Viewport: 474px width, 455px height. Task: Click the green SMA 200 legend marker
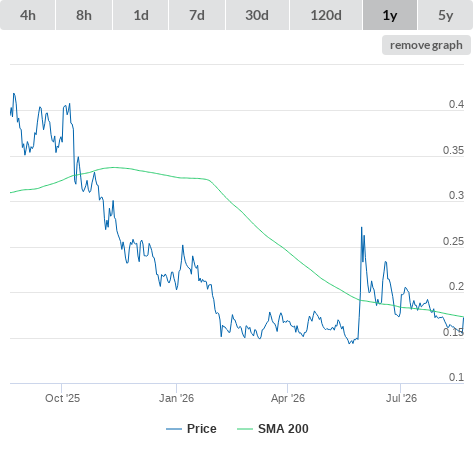click(x=245, y=429)
